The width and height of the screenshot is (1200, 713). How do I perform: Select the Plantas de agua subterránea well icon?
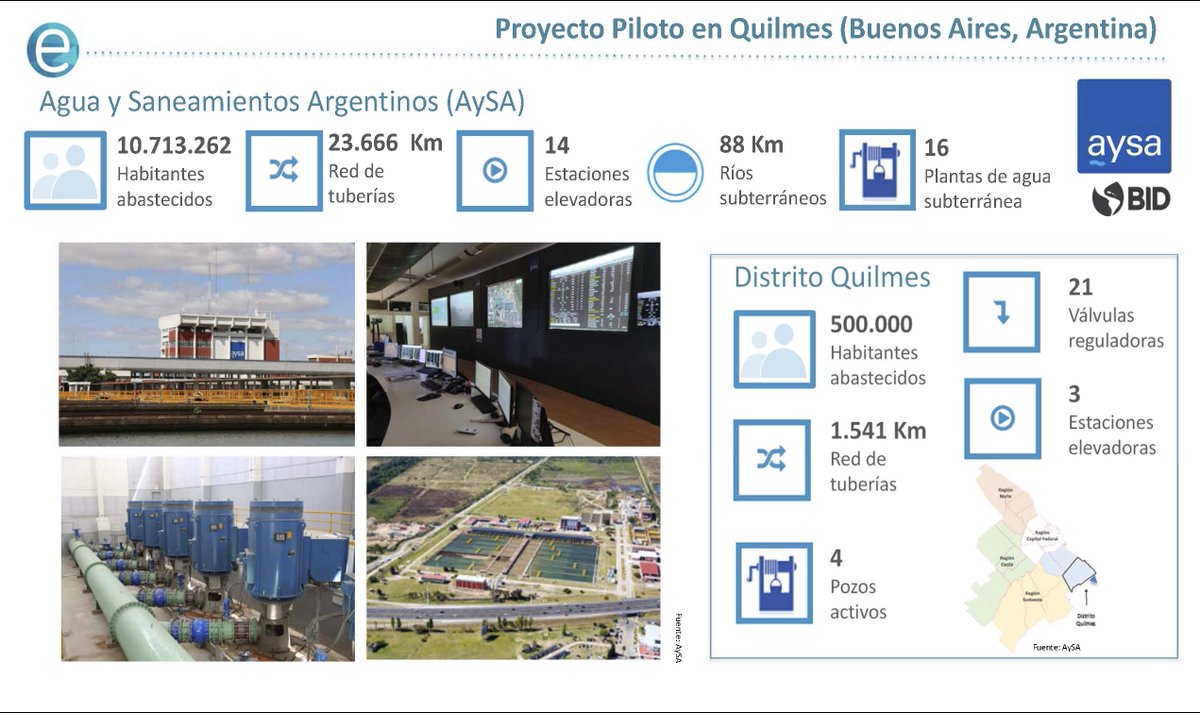[x=876, y=170]
